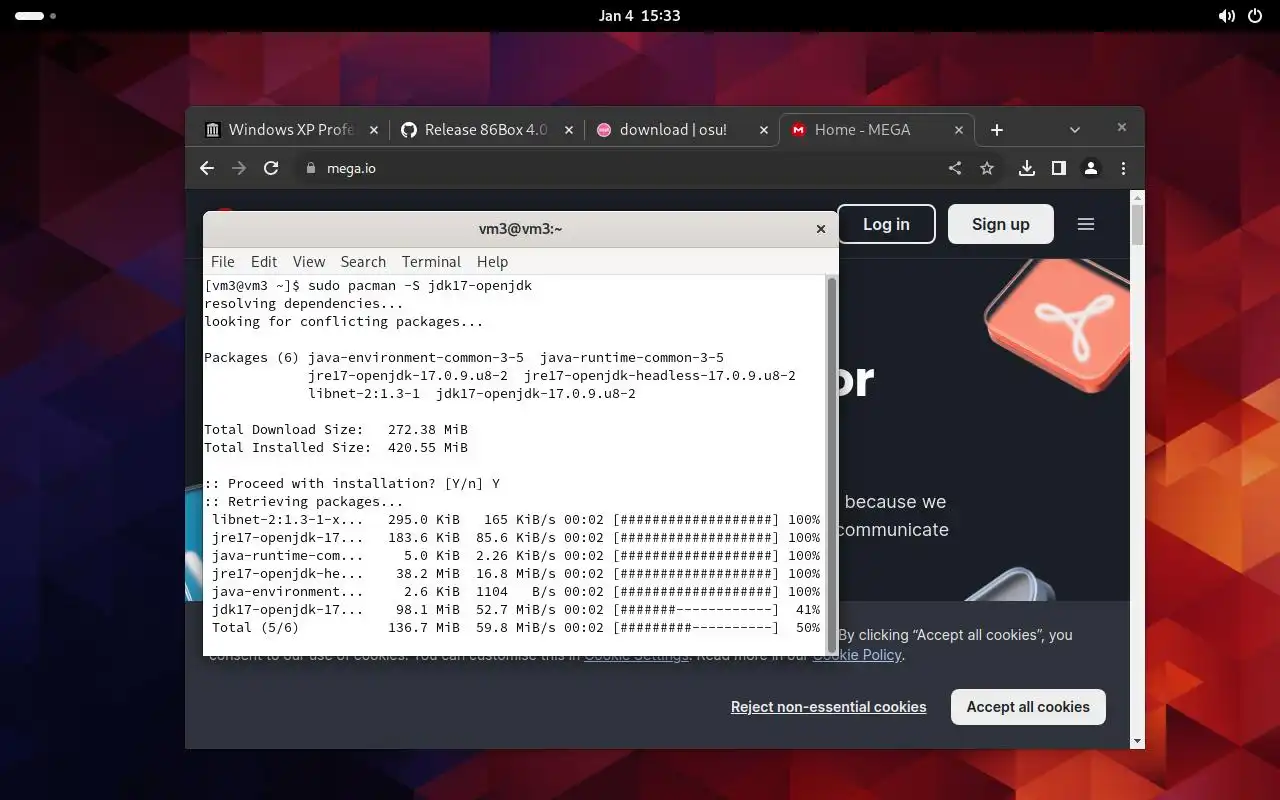Click the browser forward arrow
This screenshot has width=1280, height=800.
pos(238,168)
